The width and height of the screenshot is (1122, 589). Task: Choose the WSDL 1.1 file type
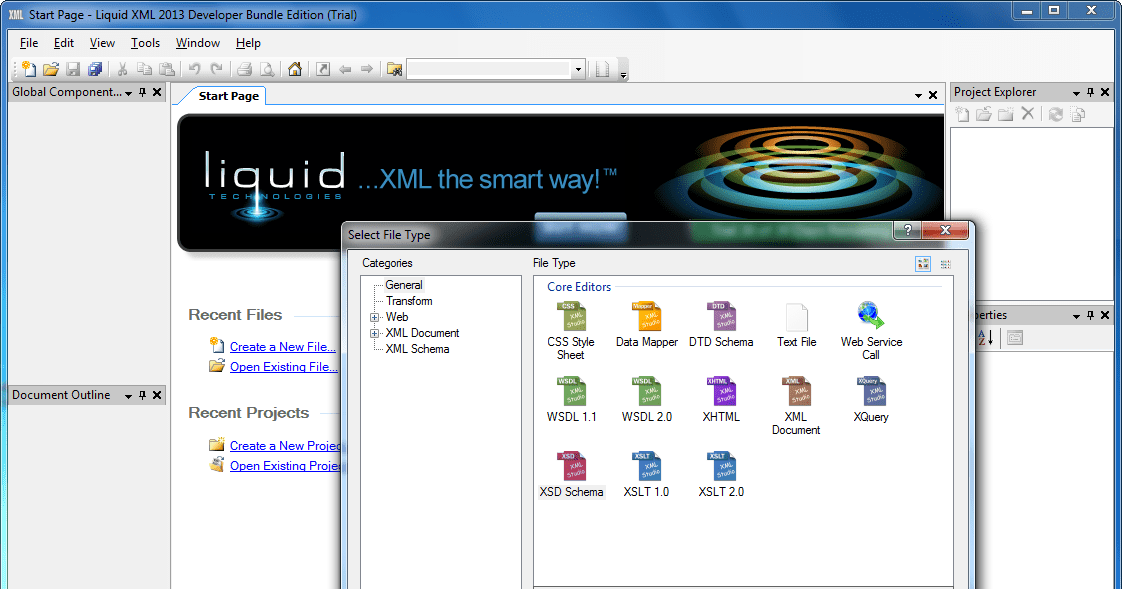(x=571, y=400)
